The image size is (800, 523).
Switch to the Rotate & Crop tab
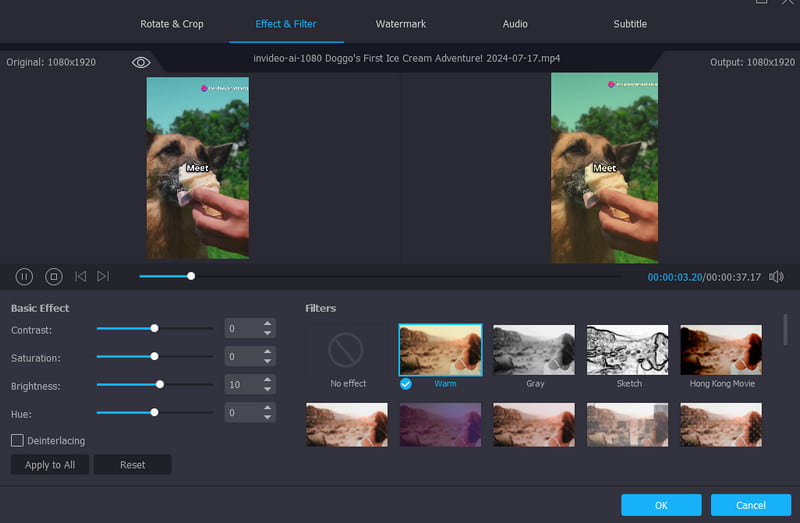pyautogui.click(x=172, y=23)
